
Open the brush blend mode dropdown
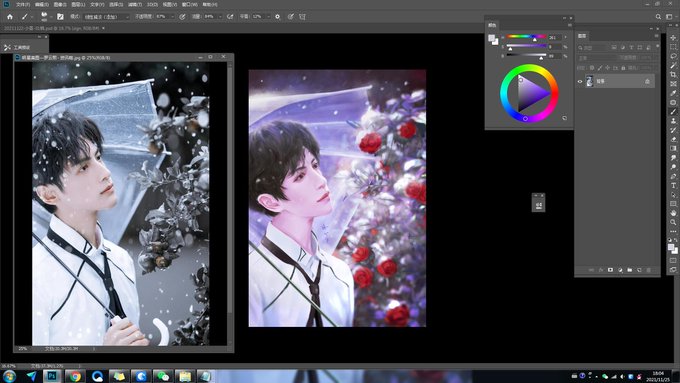tap(107, 16)
